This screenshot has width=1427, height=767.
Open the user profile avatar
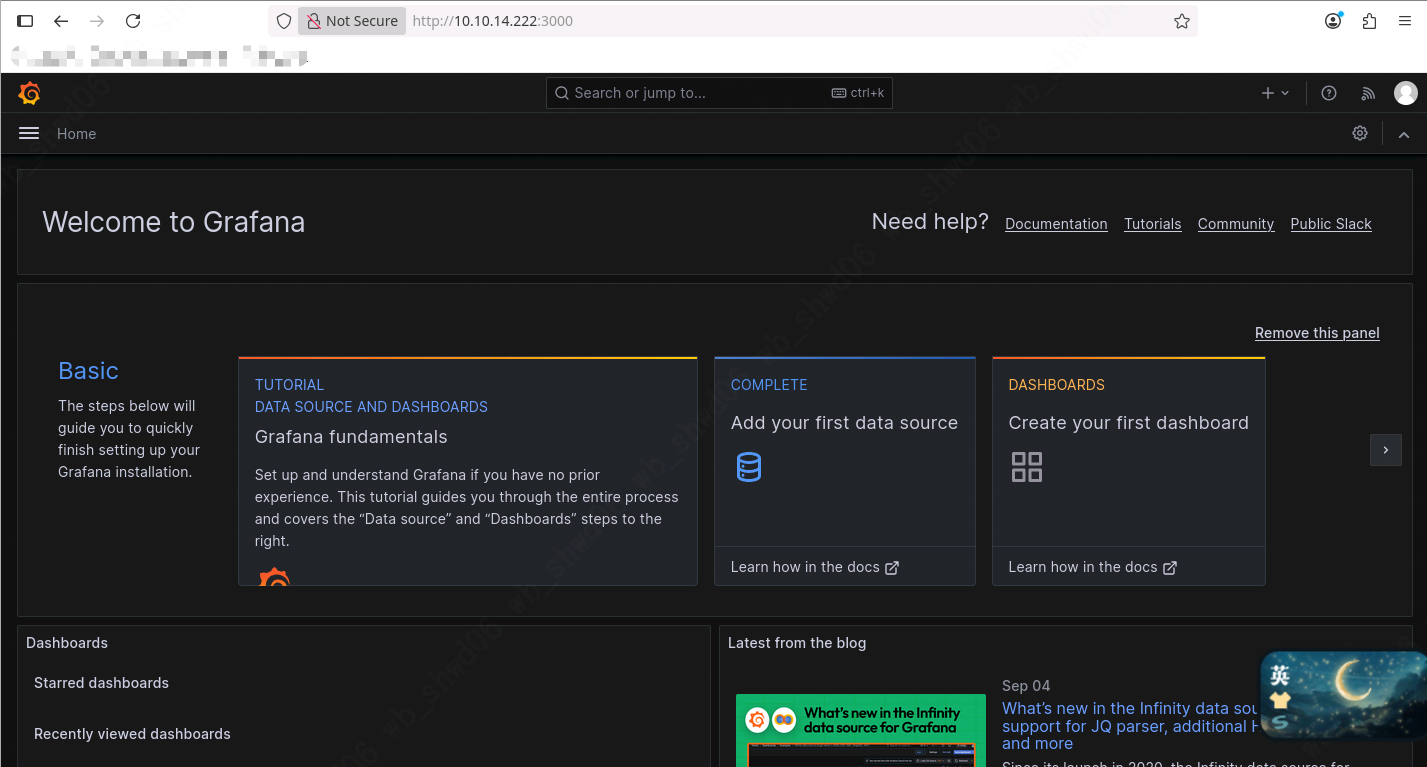coord(1406,93)
